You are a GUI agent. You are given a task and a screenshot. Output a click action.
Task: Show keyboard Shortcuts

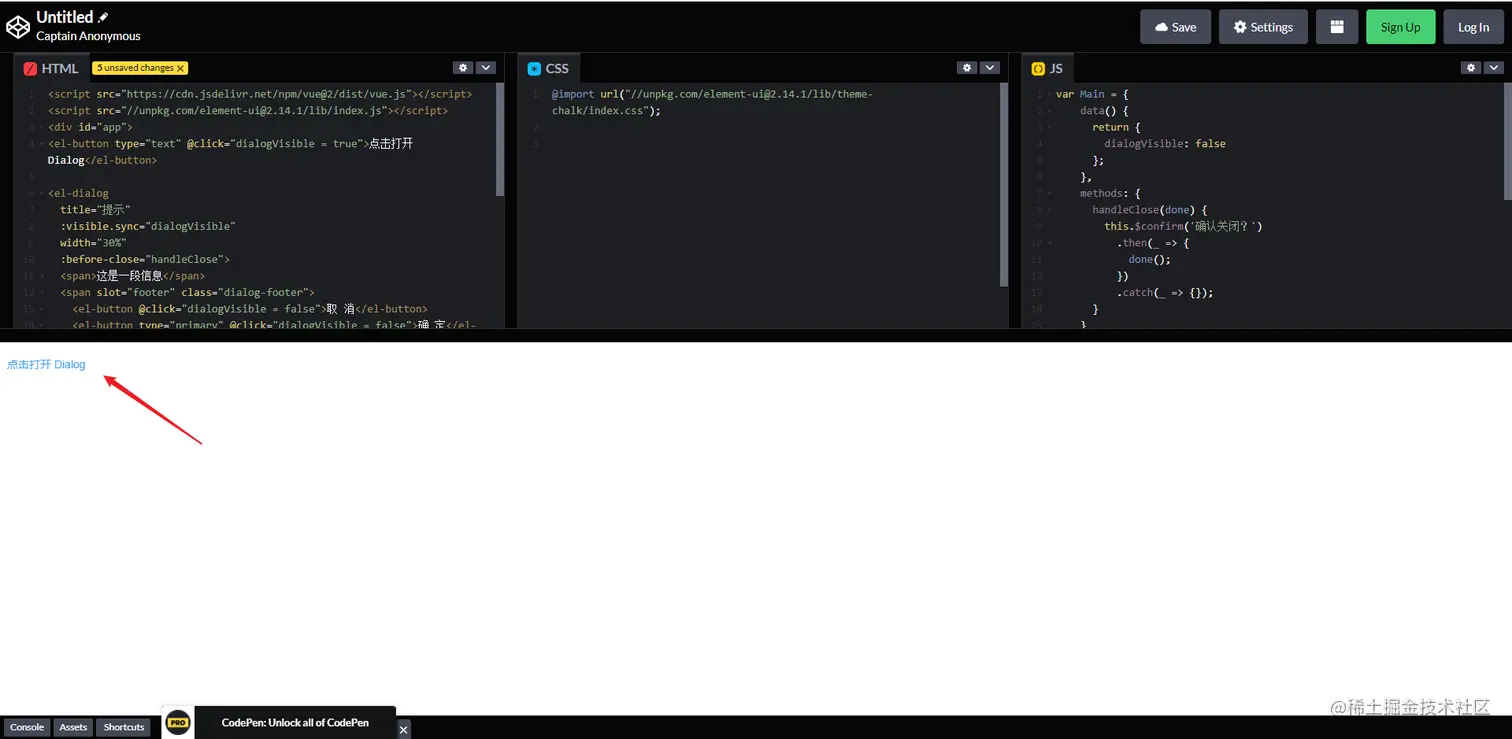124,727
